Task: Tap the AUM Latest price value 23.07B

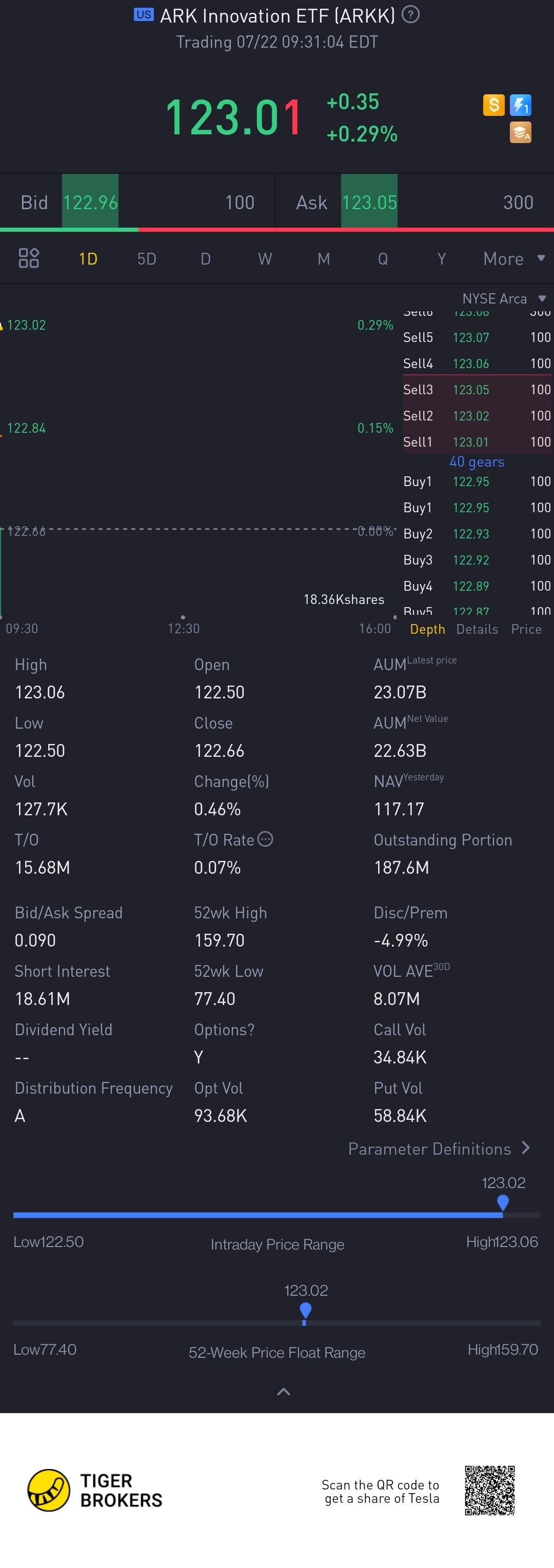Action: 400,692
